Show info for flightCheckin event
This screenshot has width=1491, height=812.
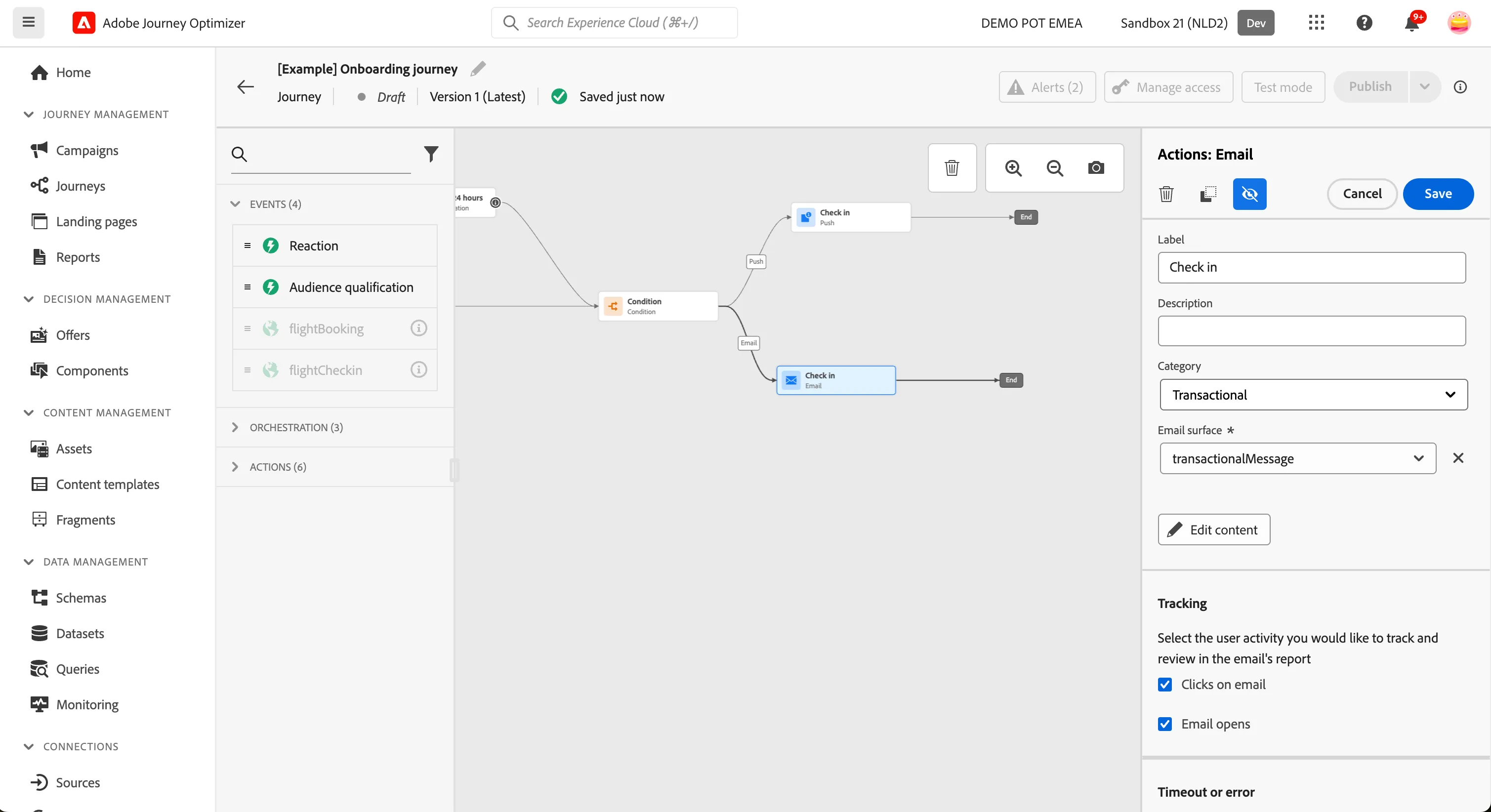(418, 369)
